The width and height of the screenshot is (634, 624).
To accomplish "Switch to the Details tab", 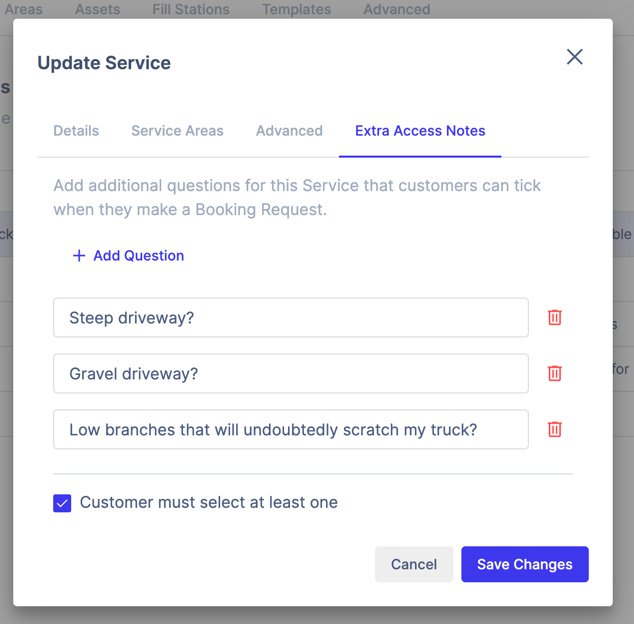I will pos(76,131).
